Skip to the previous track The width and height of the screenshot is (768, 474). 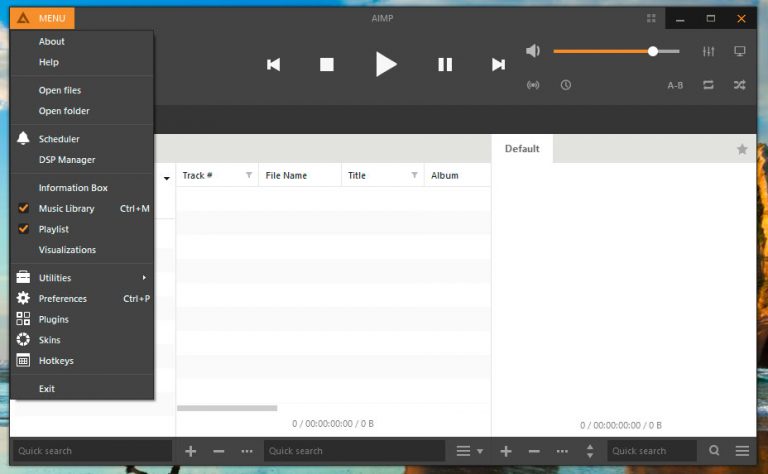point(273,65)
